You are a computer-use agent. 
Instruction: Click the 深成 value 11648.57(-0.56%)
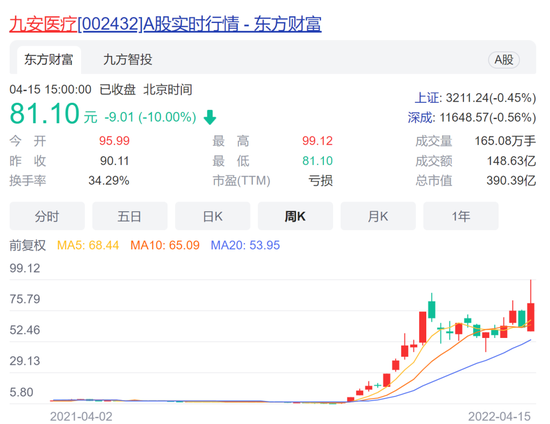point(488,117)
